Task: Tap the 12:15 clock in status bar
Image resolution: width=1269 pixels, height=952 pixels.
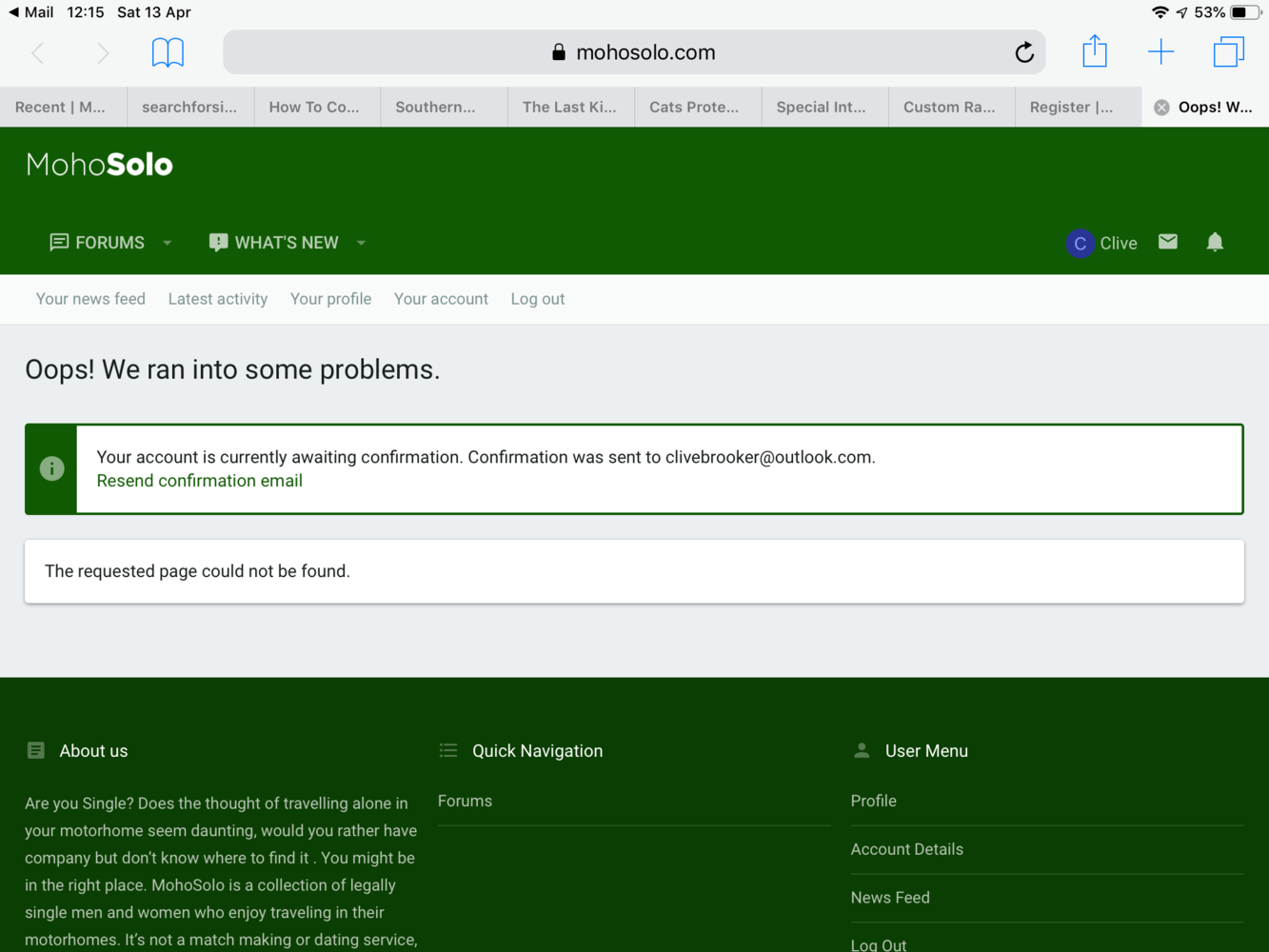Action: pos(86,12)
